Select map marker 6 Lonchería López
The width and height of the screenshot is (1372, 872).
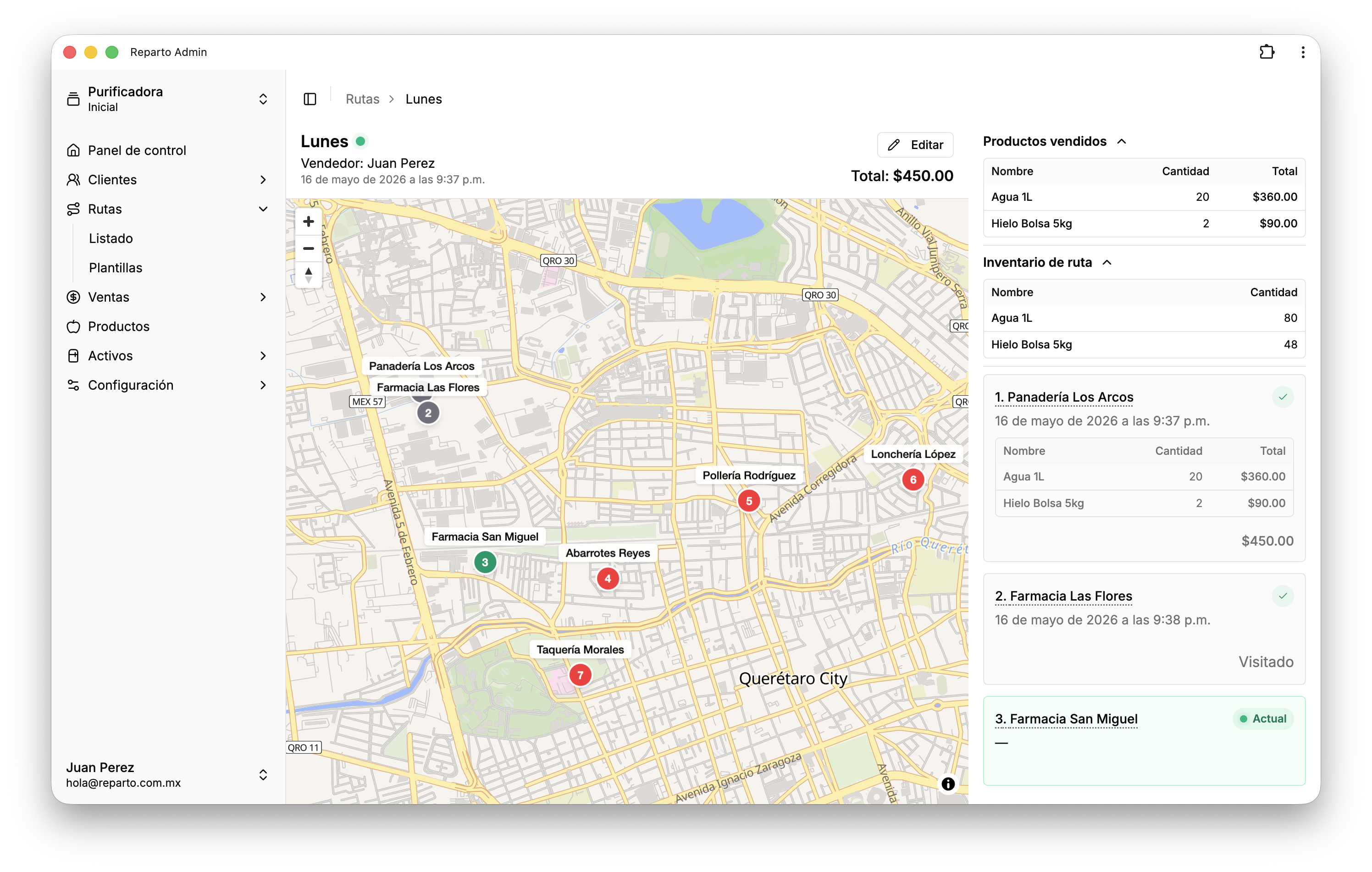[x=913, y=480]
